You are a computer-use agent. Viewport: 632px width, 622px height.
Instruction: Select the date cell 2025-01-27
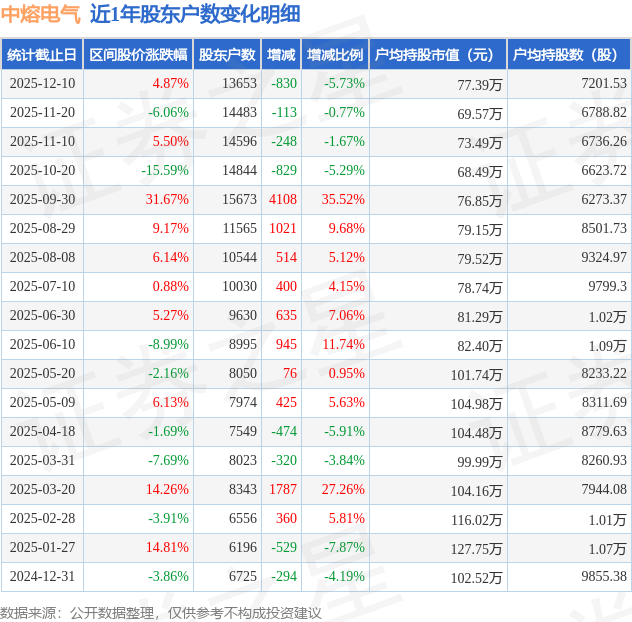click(42, 548)
